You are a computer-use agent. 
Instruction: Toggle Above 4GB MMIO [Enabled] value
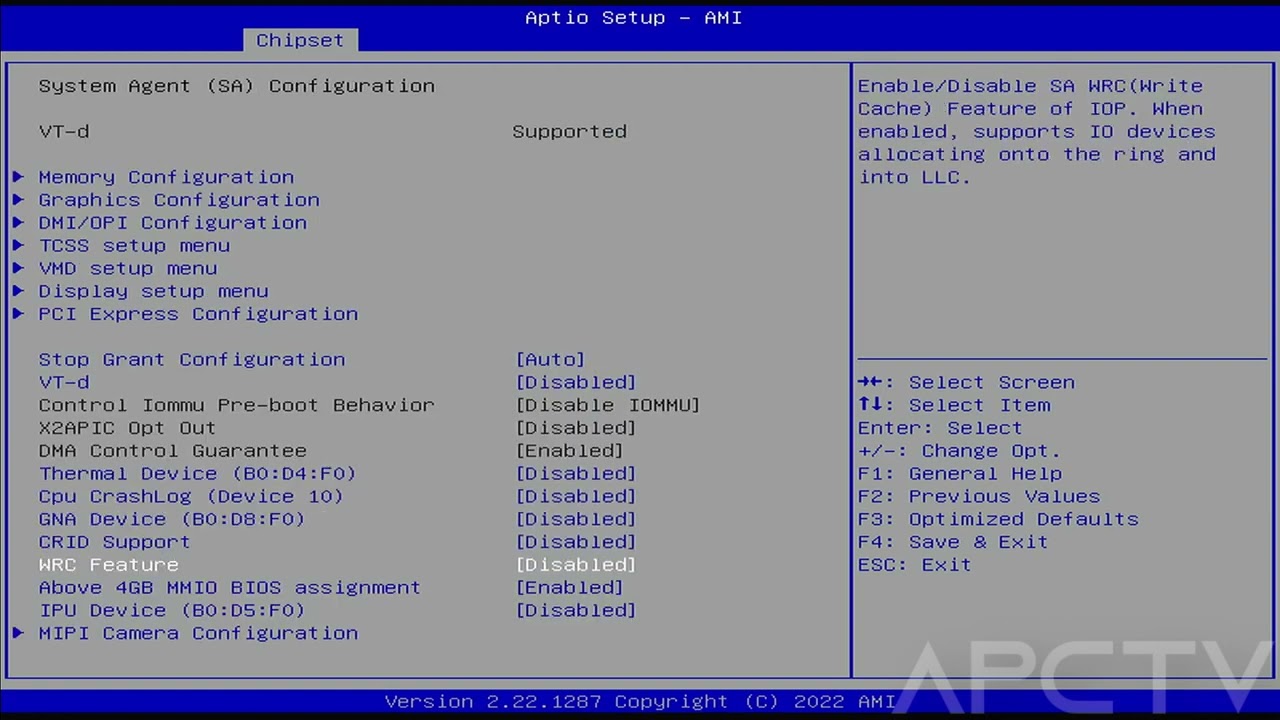click(570, 588)
